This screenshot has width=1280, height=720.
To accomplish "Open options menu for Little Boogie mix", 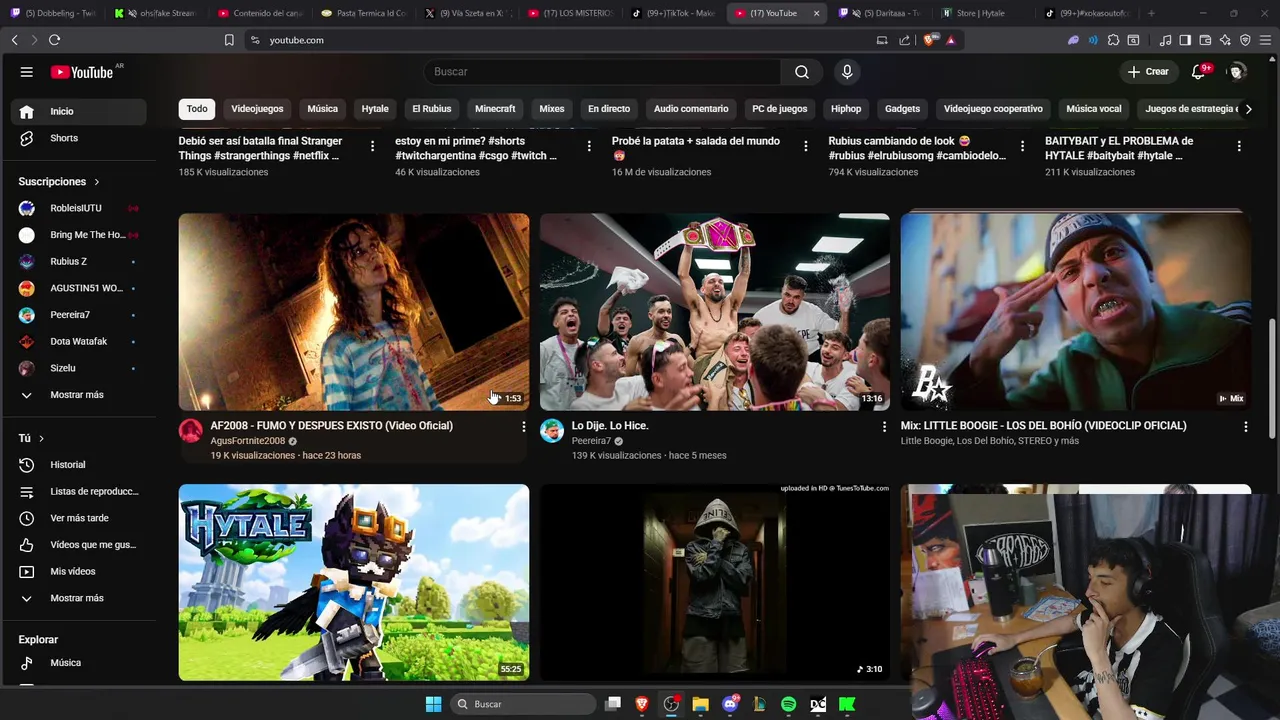I will click(1245, 427).
